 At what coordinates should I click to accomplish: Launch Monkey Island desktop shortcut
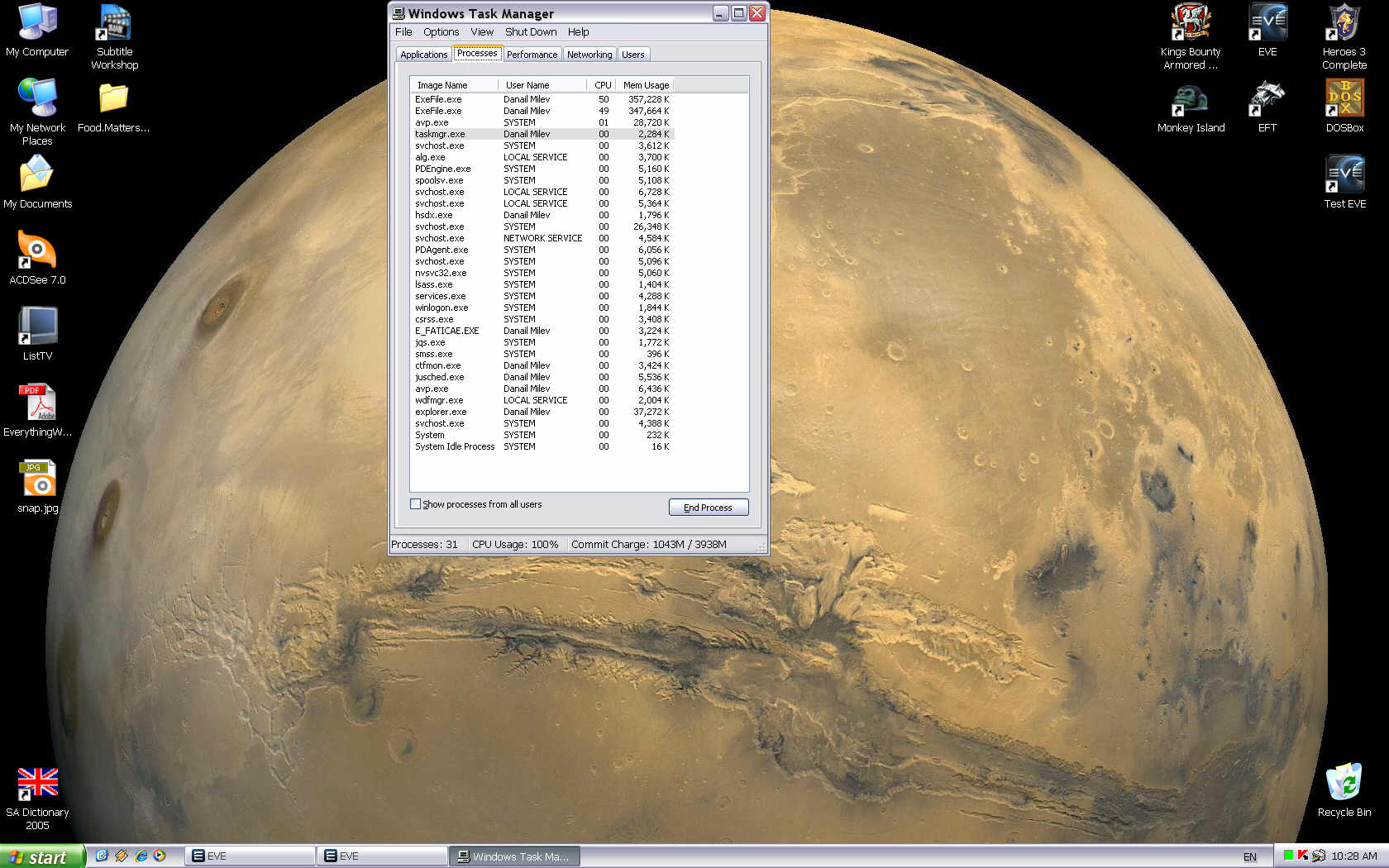pos(1190,99)
